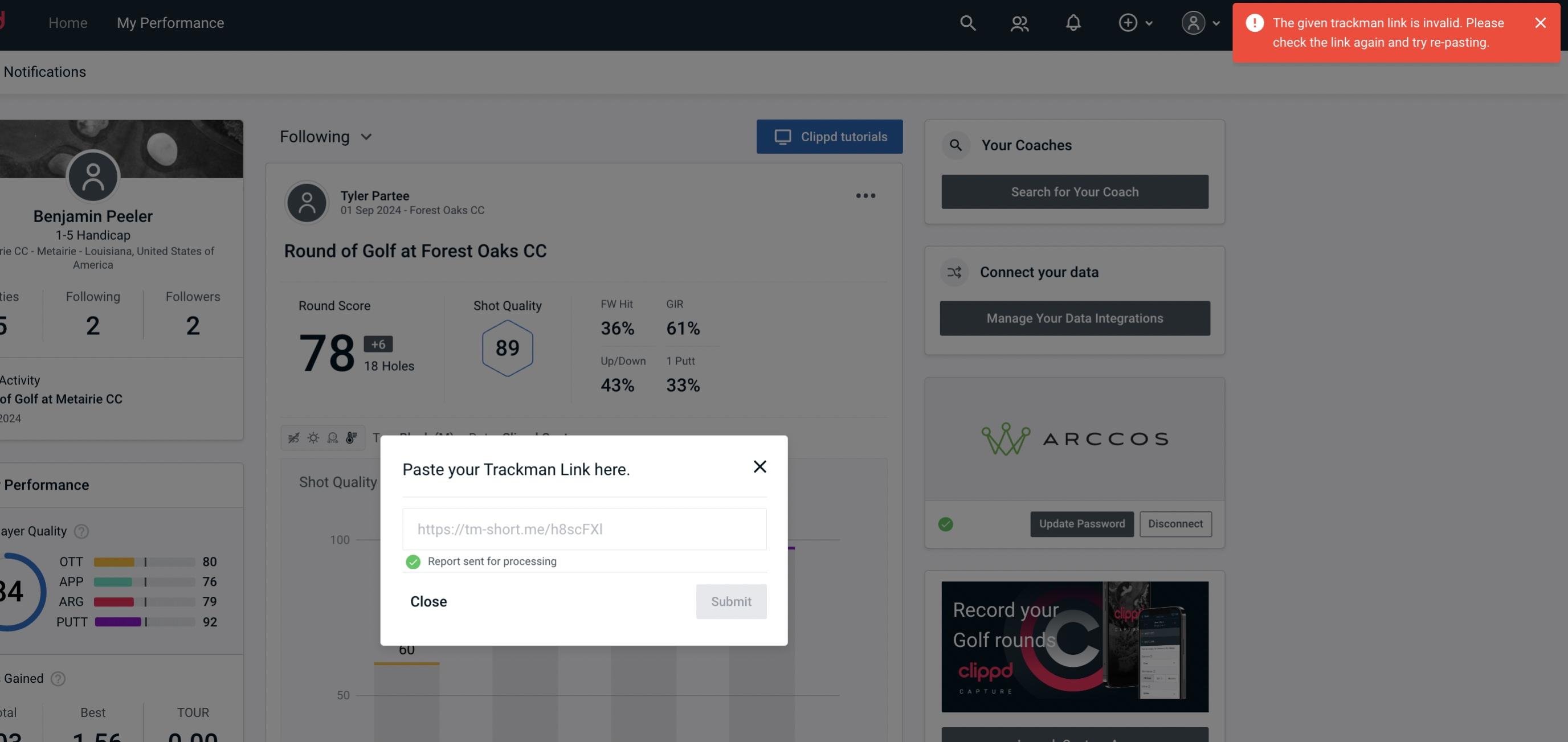Click the notifications bell icon
This screenshot has height=742, width=1568.
click(x=1073, y=22)
